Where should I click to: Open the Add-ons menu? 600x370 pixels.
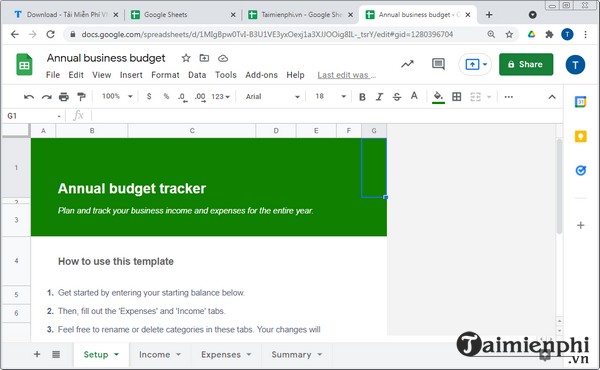coord(261,75)
